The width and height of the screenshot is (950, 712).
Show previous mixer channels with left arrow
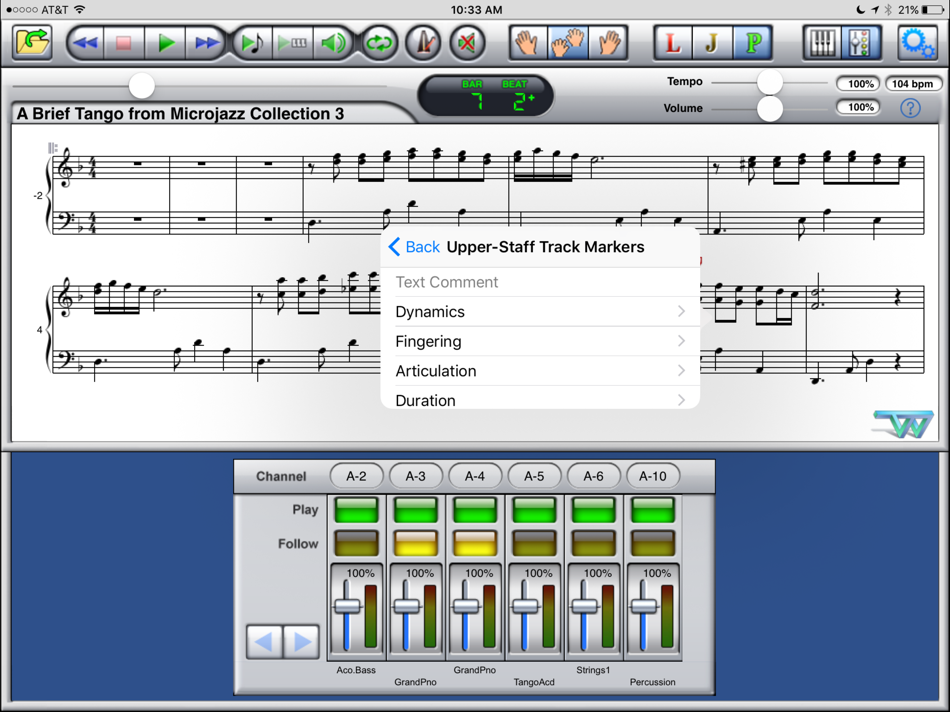tap(264, 642)
